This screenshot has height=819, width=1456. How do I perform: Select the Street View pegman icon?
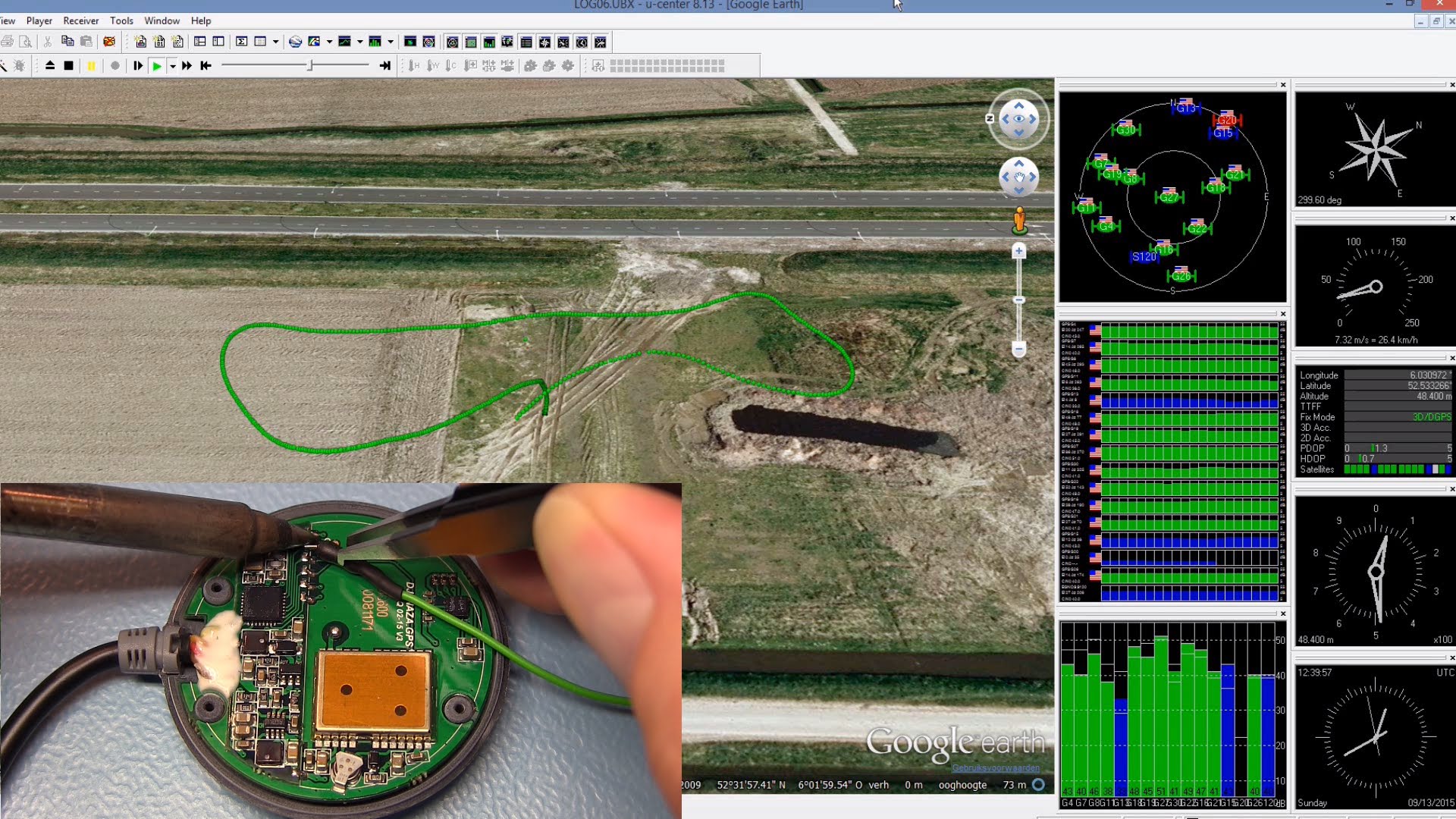1020,220
